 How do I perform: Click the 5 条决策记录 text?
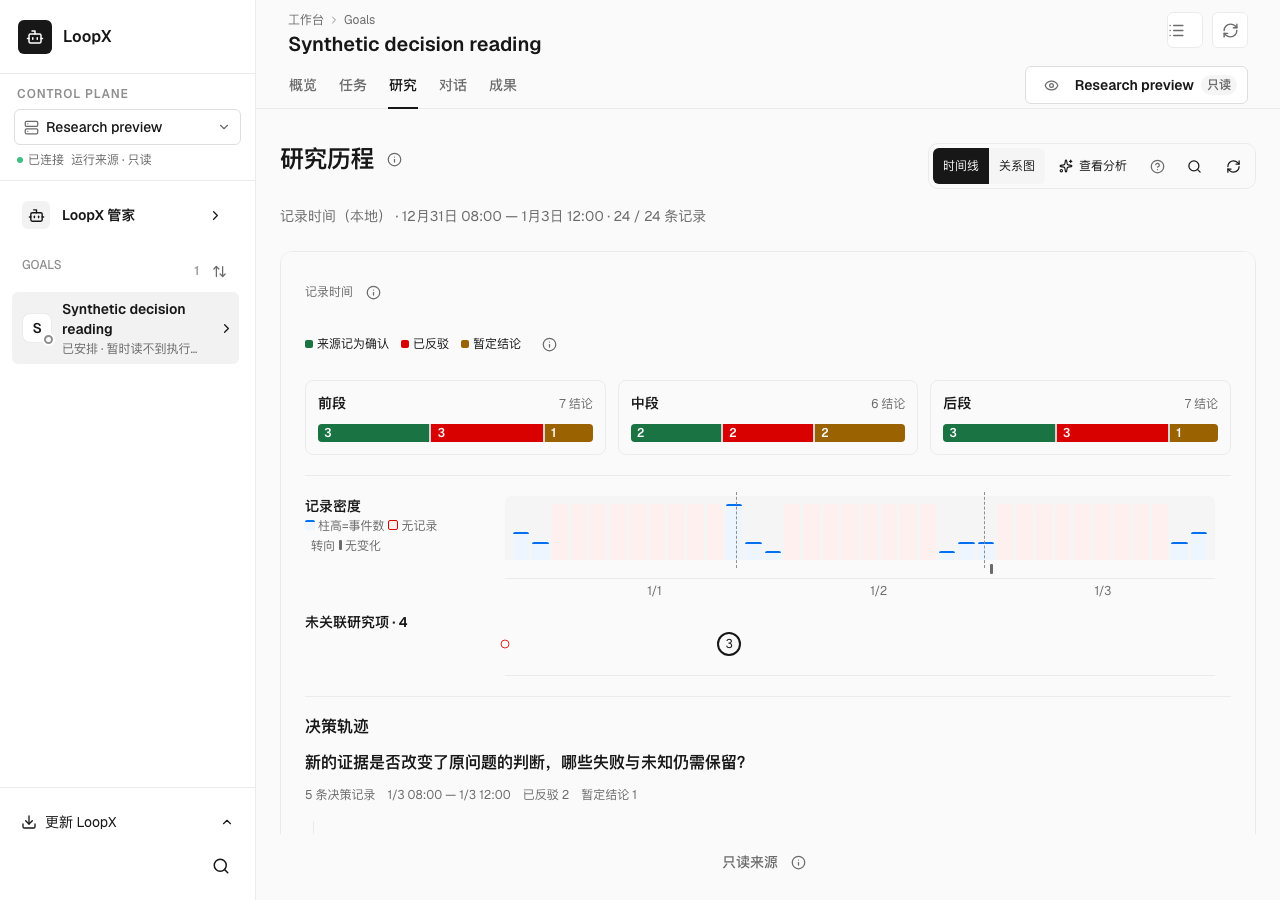point(340,795)
